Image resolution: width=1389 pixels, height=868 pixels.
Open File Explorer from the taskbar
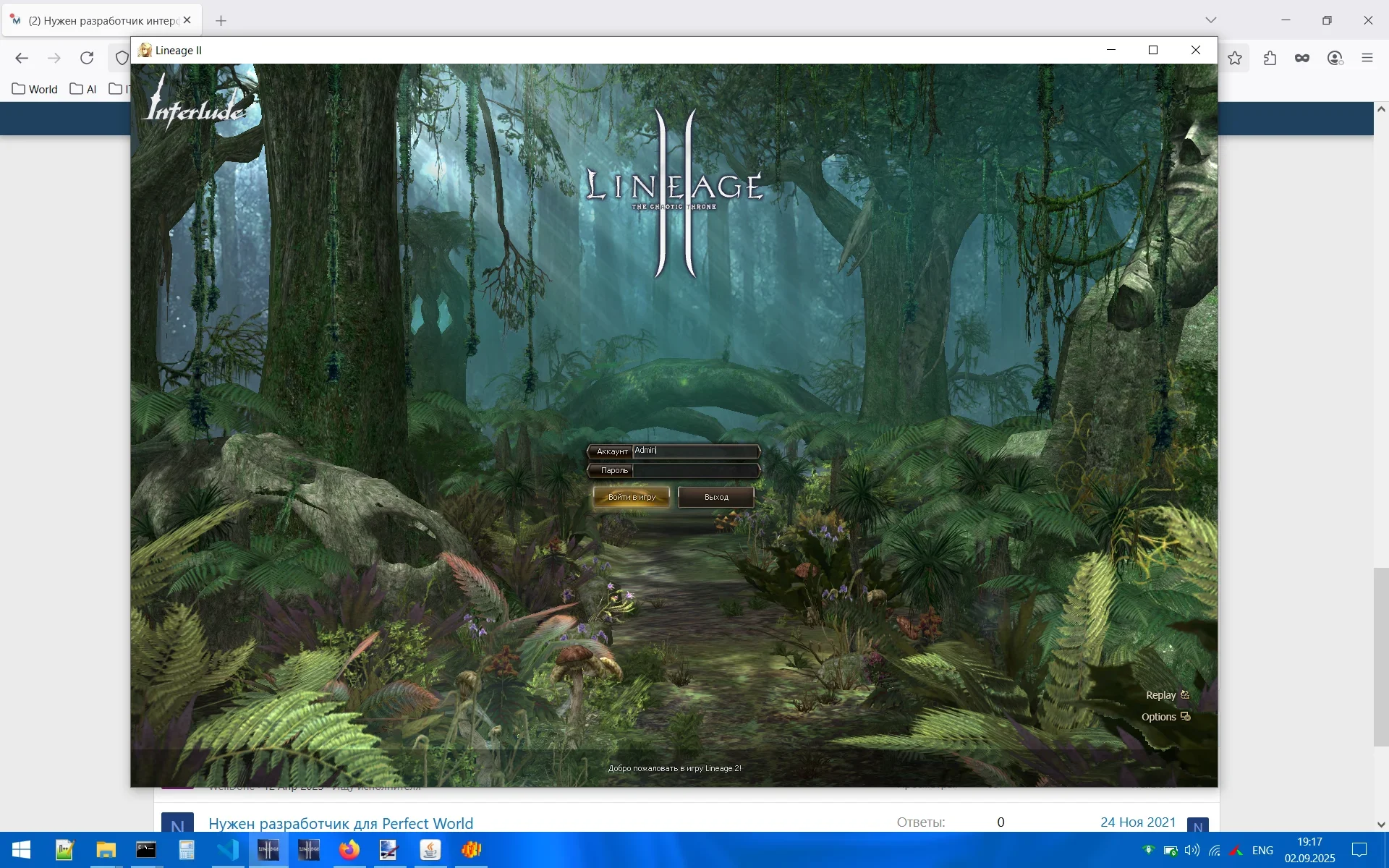106,850
